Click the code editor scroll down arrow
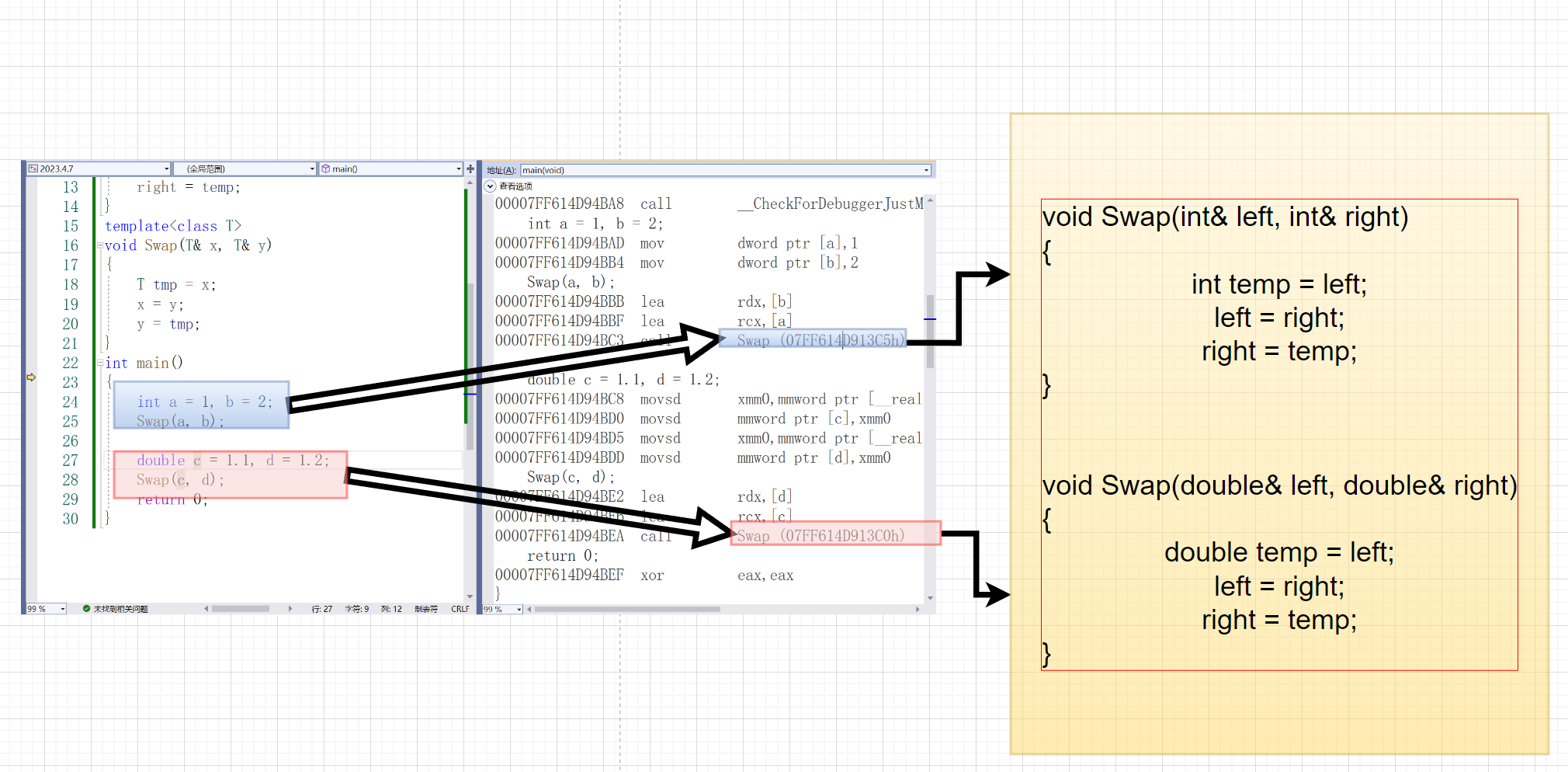 pyautogui.click(x=470, y=596)
